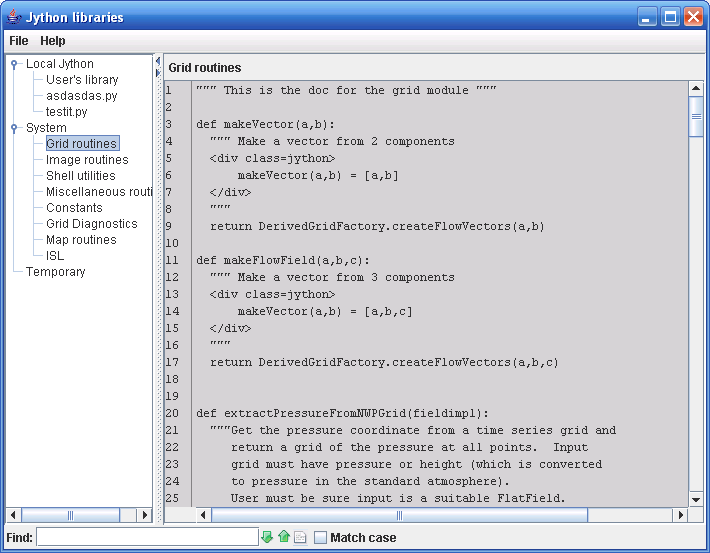Open testit.py from Local Jython
The height and width of the screenshot is (553, 710).
67,112
